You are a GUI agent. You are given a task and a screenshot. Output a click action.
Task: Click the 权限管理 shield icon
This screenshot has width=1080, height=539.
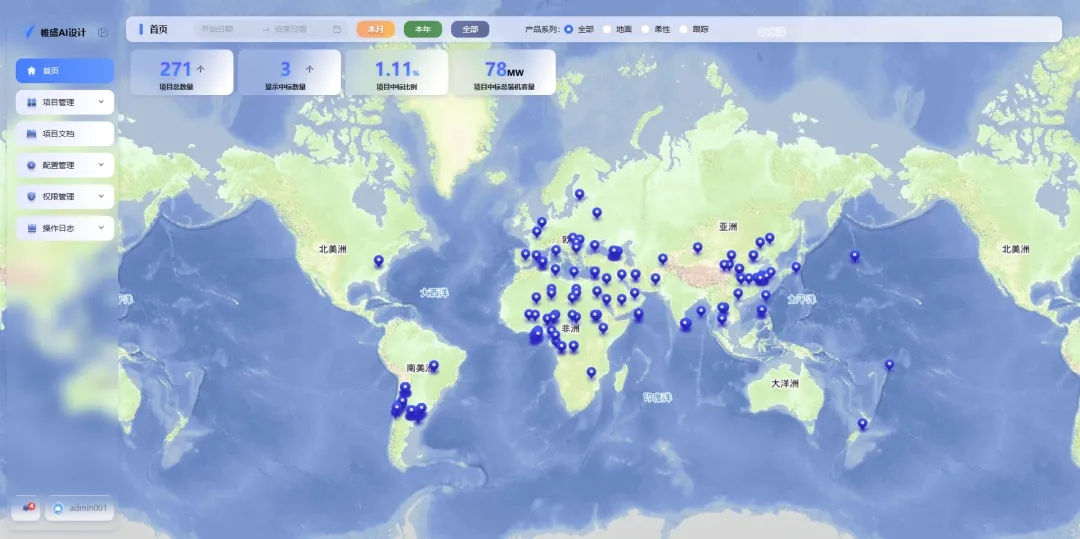[x=31, y=197]
